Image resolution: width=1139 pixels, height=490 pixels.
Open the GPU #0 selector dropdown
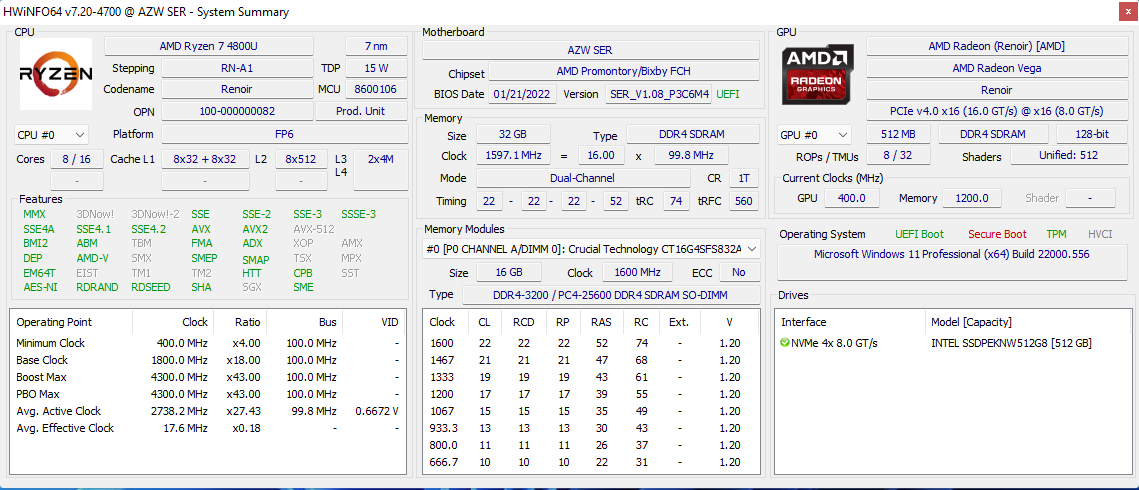point(814,135)
